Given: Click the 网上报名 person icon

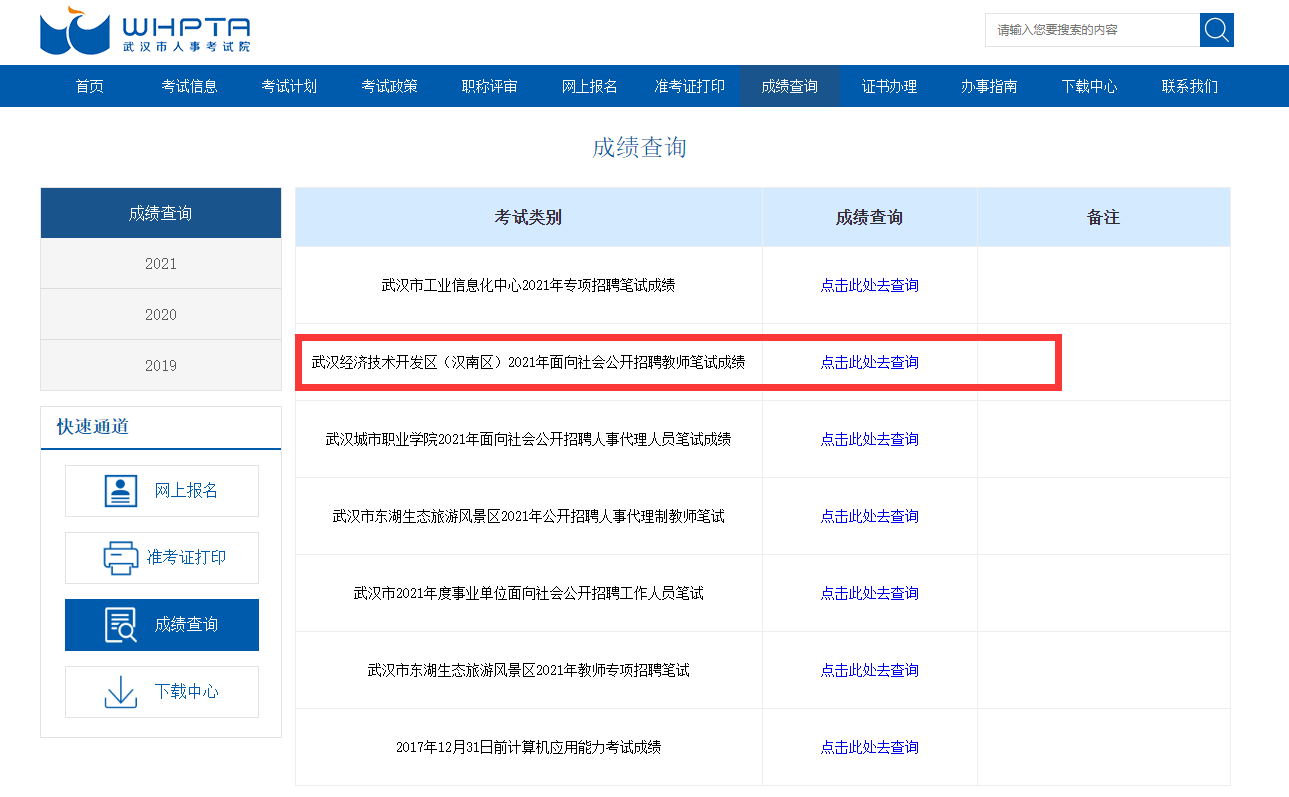Looking at the screenshot, I should [x=121, y=491].
